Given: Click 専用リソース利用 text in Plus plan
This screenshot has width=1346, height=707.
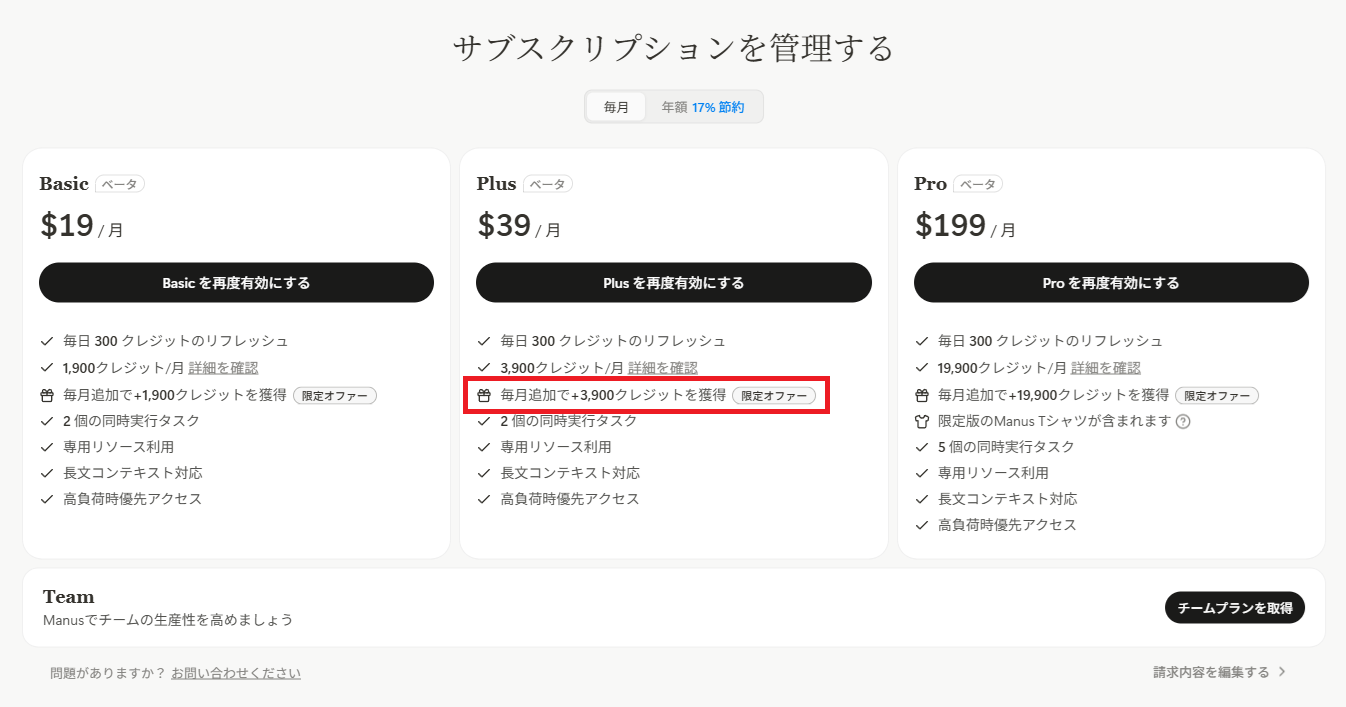Looking at the screenshot, I should 556,447.
